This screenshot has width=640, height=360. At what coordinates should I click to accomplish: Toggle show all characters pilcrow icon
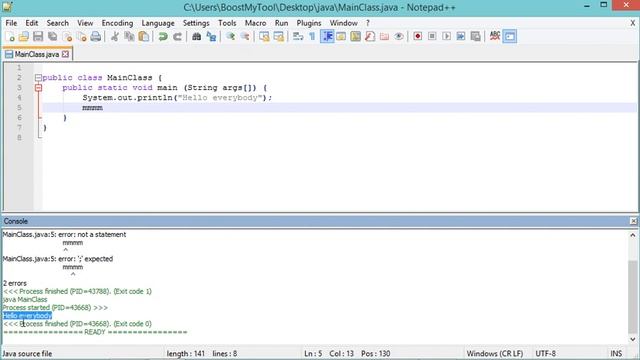(312, 37)
